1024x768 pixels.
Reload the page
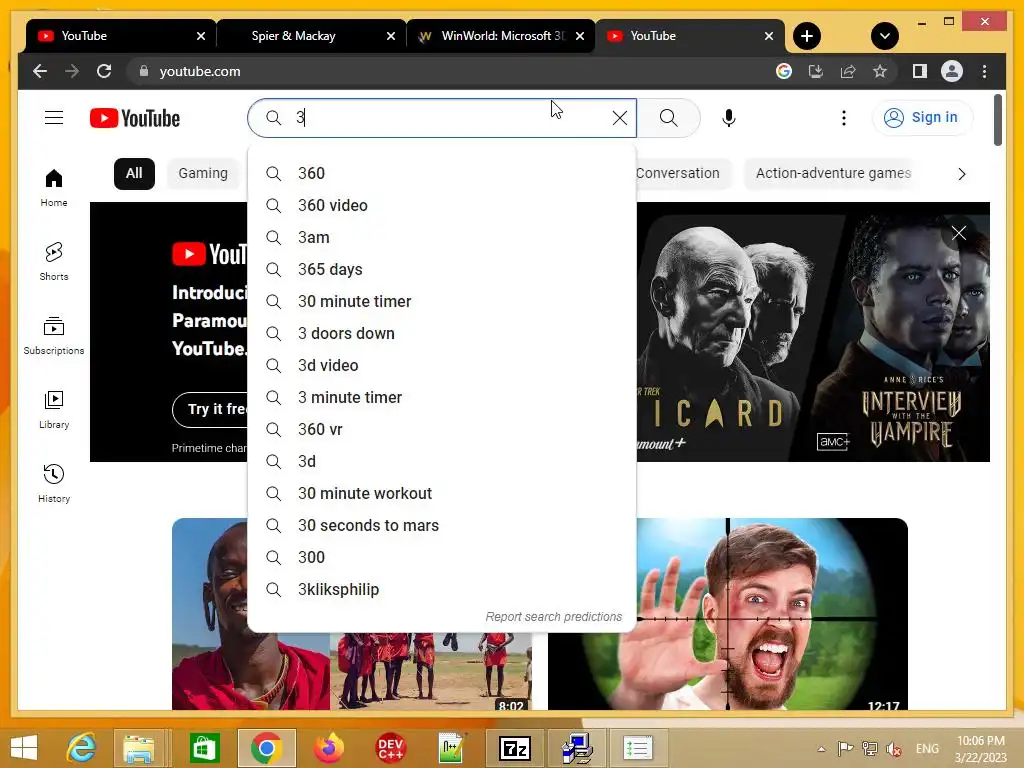[x=104, y=71]
